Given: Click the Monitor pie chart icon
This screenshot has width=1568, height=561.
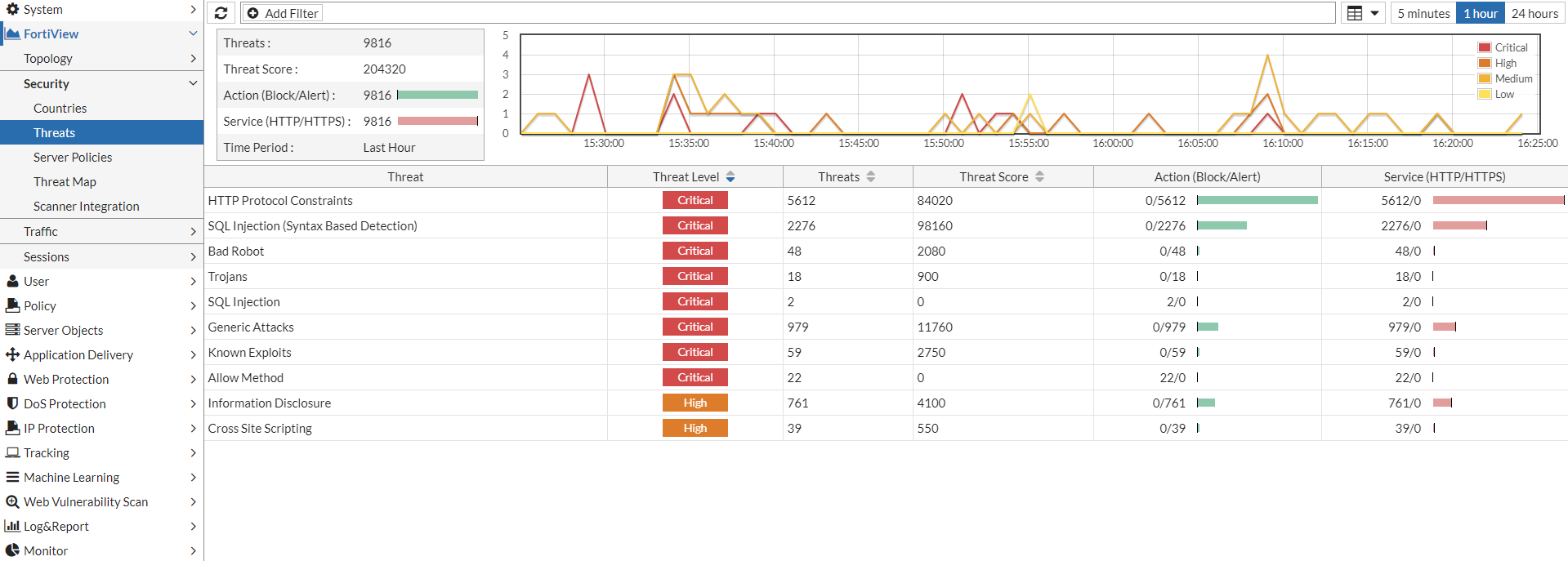Looking at the screenshot, I should pyautogui.click(x=12, y=550).
